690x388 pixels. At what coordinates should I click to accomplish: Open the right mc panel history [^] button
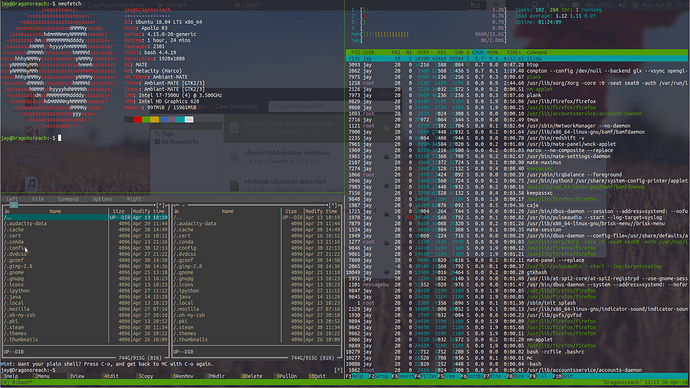point(333,205)
